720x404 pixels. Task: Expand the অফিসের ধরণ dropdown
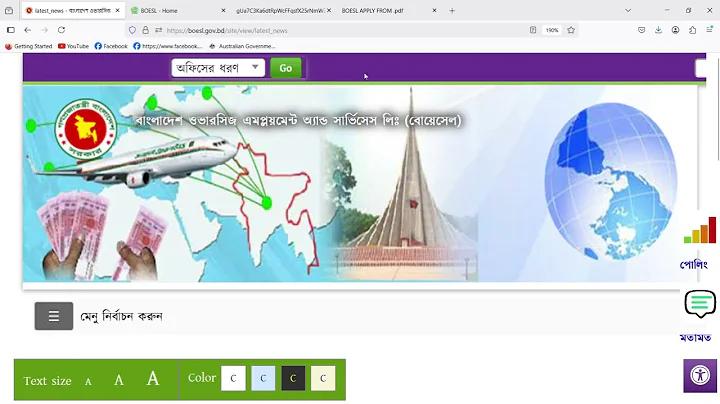click(218, 68)
